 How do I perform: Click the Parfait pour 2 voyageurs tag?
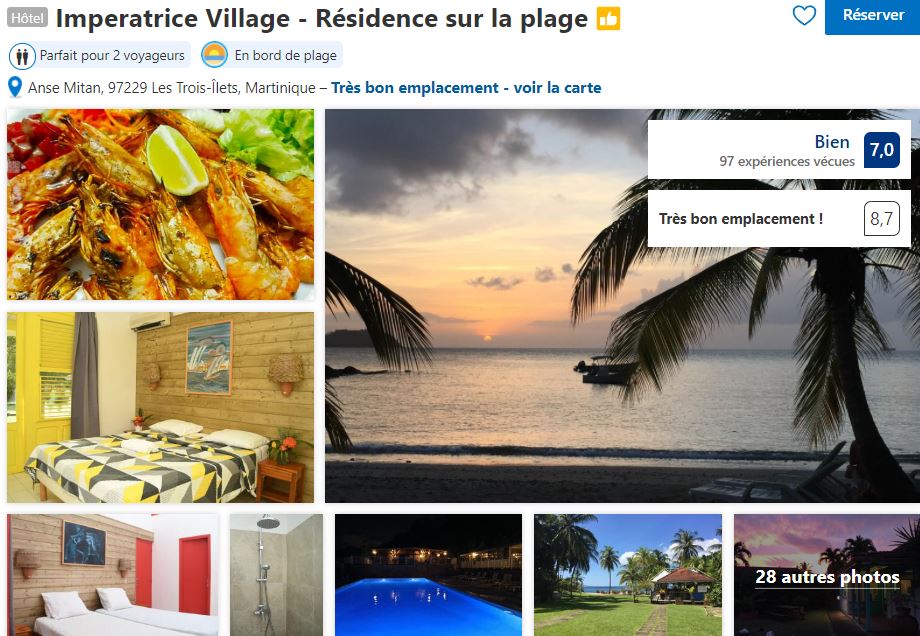coord(99,56)
